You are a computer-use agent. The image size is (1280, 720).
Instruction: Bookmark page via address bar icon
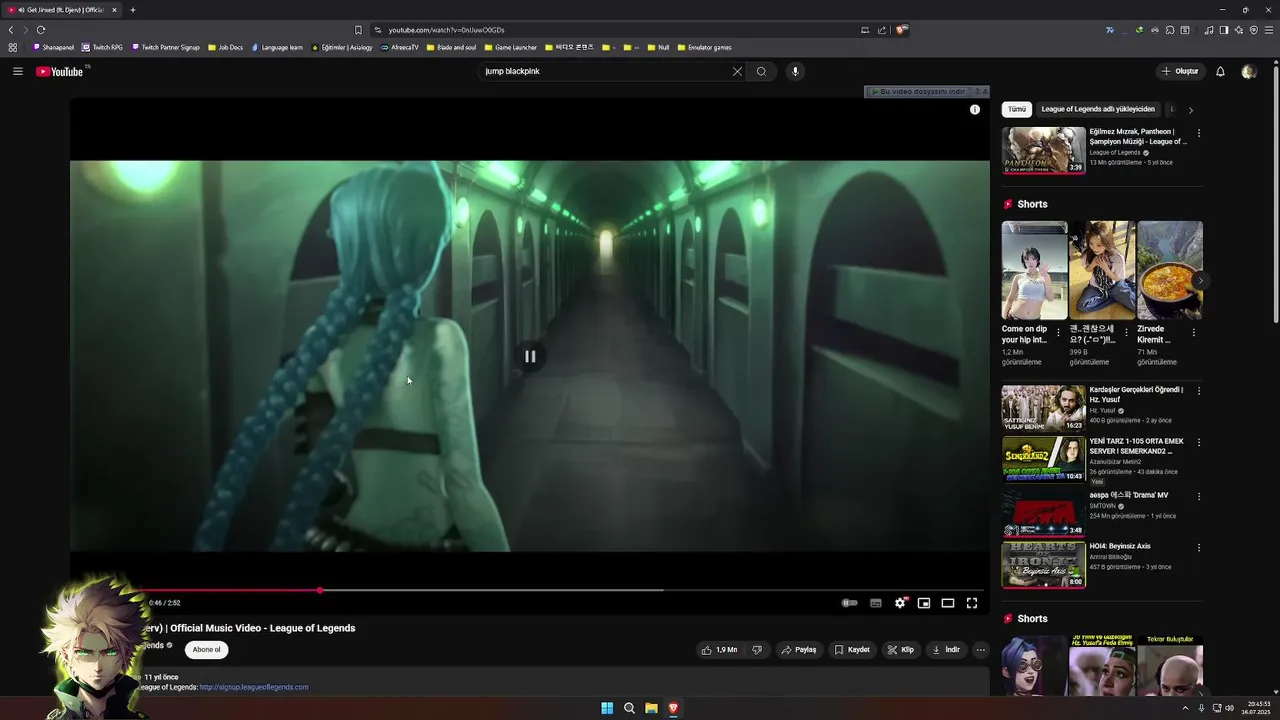(x=358, y=30)
